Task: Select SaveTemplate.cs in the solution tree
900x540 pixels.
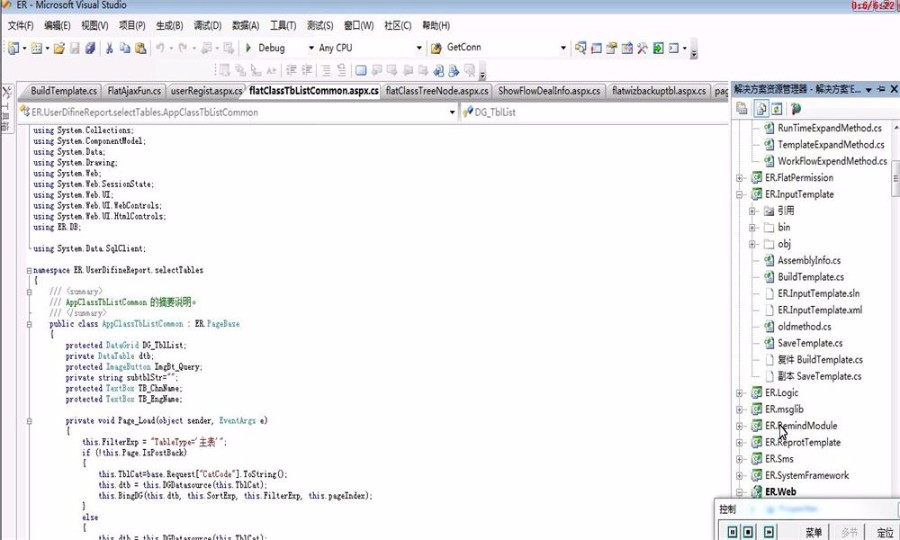Action: 809,343
